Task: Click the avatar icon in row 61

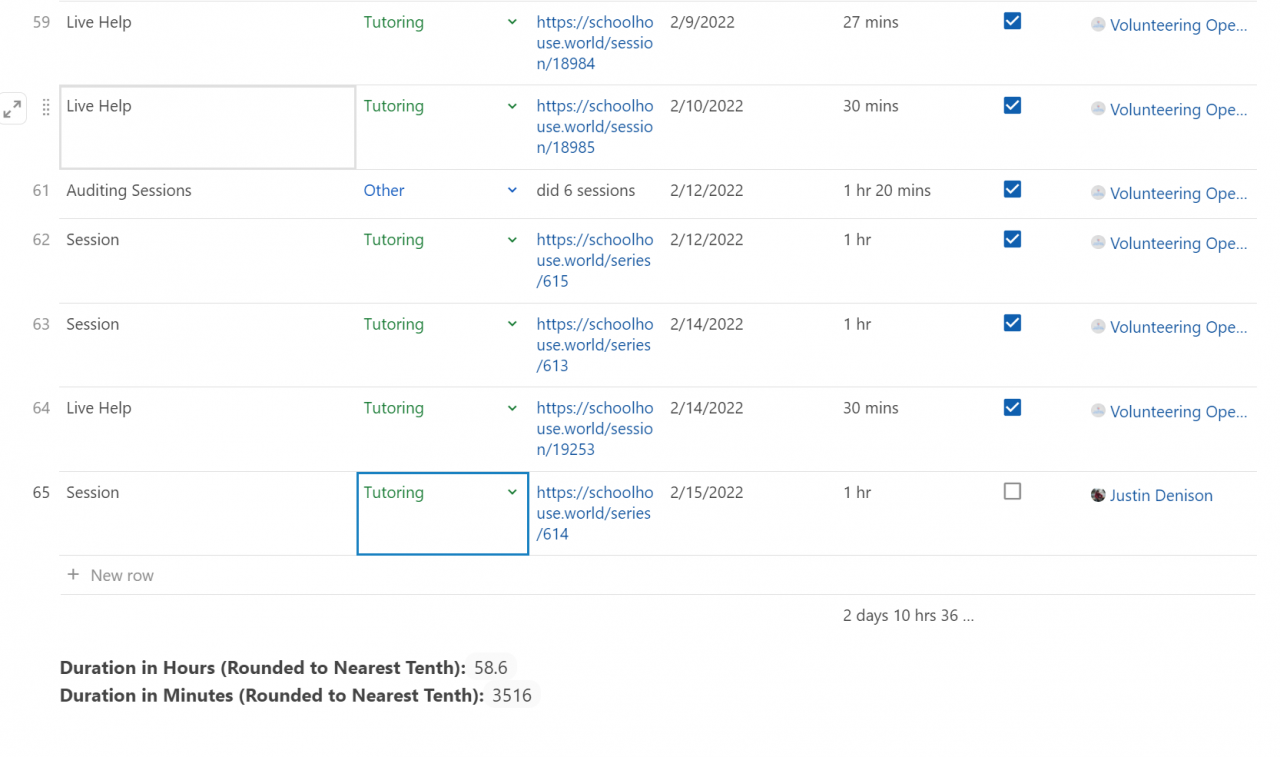Action: click(1098, 193)
